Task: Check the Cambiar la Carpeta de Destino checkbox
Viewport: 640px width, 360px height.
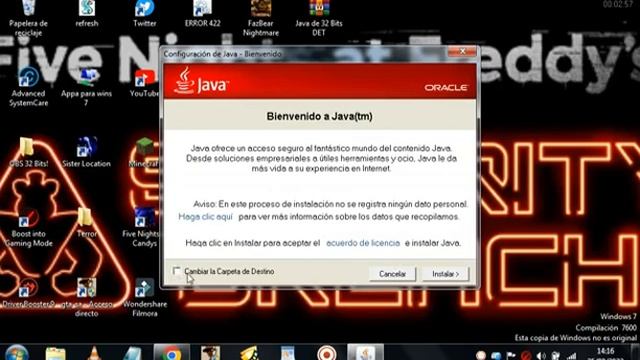Action: coord(177,271)
